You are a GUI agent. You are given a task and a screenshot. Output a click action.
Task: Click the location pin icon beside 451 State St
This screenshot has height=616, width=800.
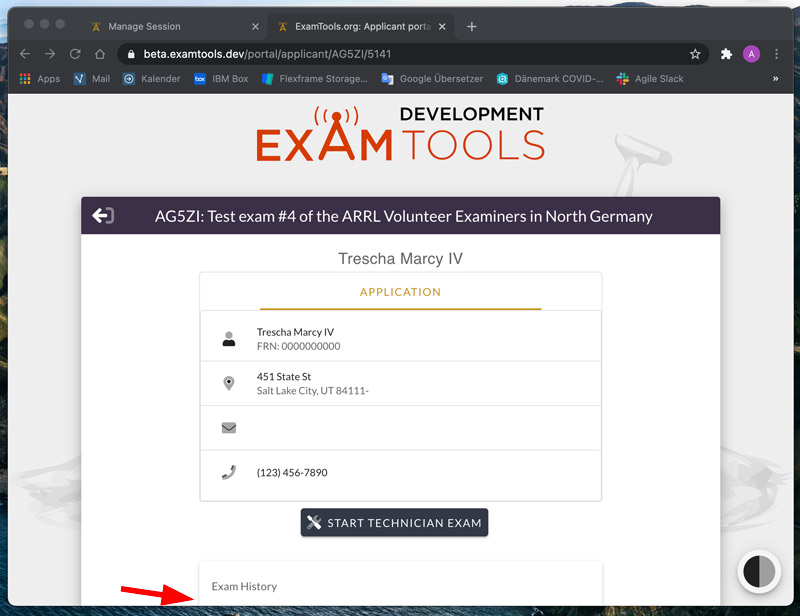click(x=228, y=382)
